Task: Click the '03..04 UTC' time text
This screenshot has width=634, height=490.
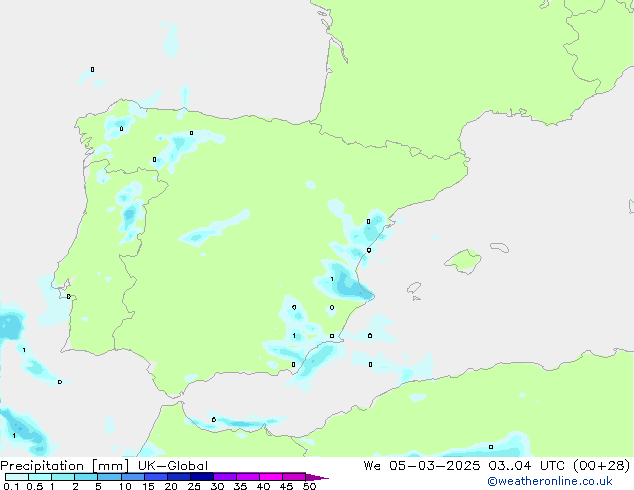Action: point(526,466)
